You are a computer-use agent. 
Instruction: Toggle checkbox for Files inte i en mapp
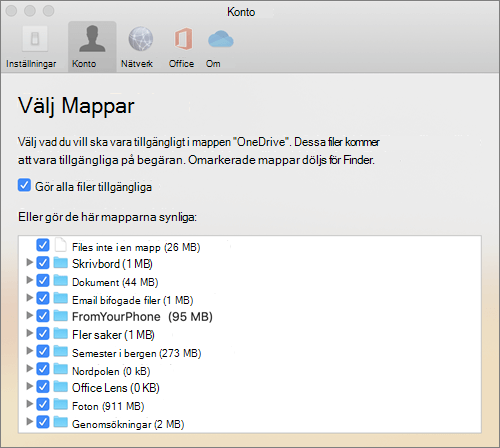tap(43, 245)
